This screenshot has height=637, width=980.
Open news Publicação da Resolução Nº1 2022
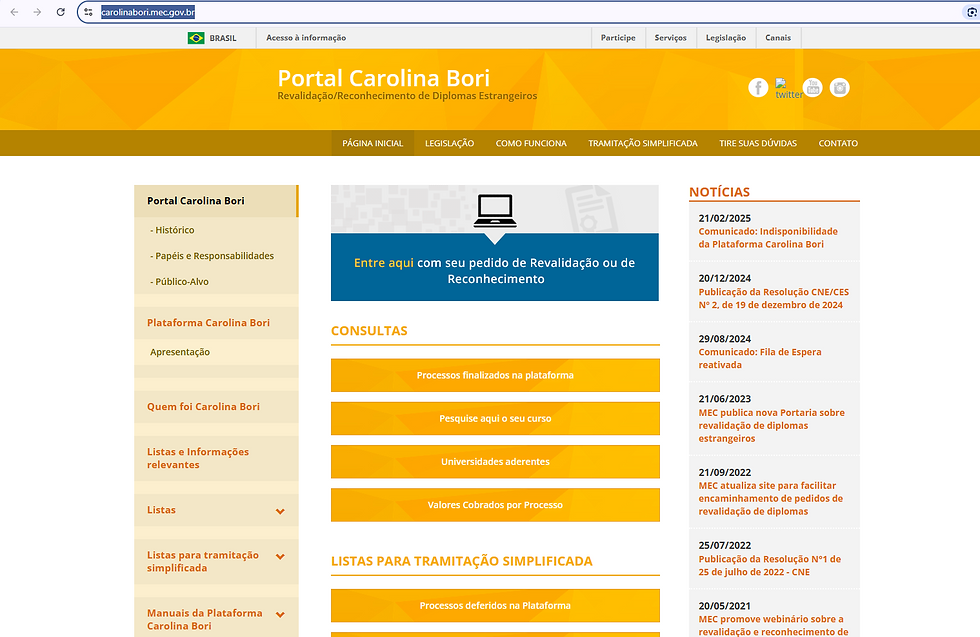coord(769,565)
